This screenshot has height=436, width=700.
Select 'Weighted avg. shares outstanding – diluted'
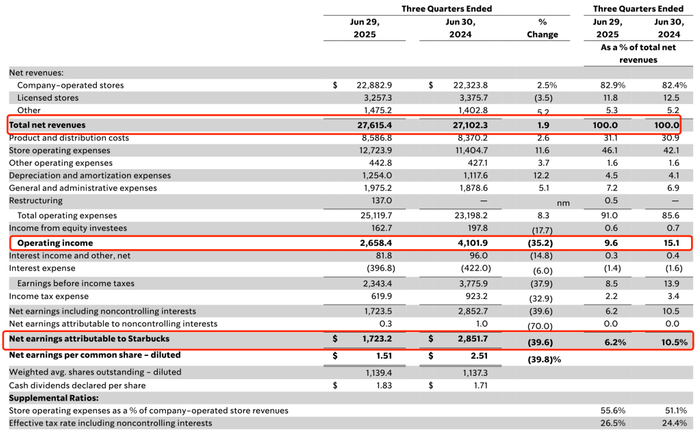pos(95,372)
